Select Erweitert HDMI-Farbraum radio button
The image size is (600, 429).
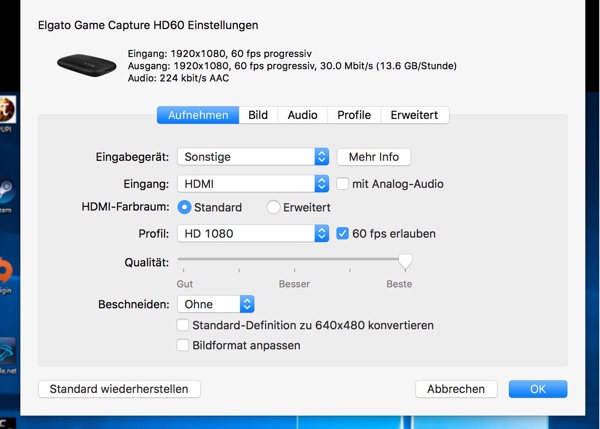coord(273,207)
